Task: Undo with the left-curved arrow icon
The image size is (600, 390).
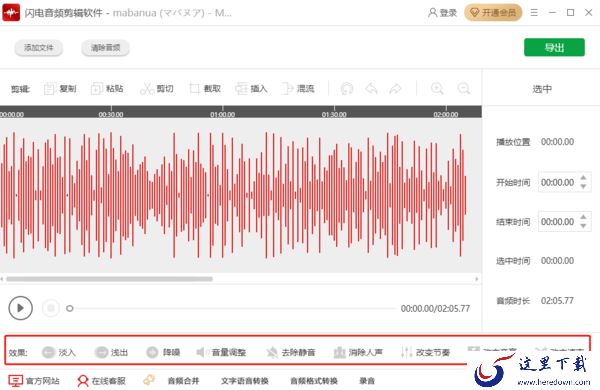Action: click(x=371, y=89)
